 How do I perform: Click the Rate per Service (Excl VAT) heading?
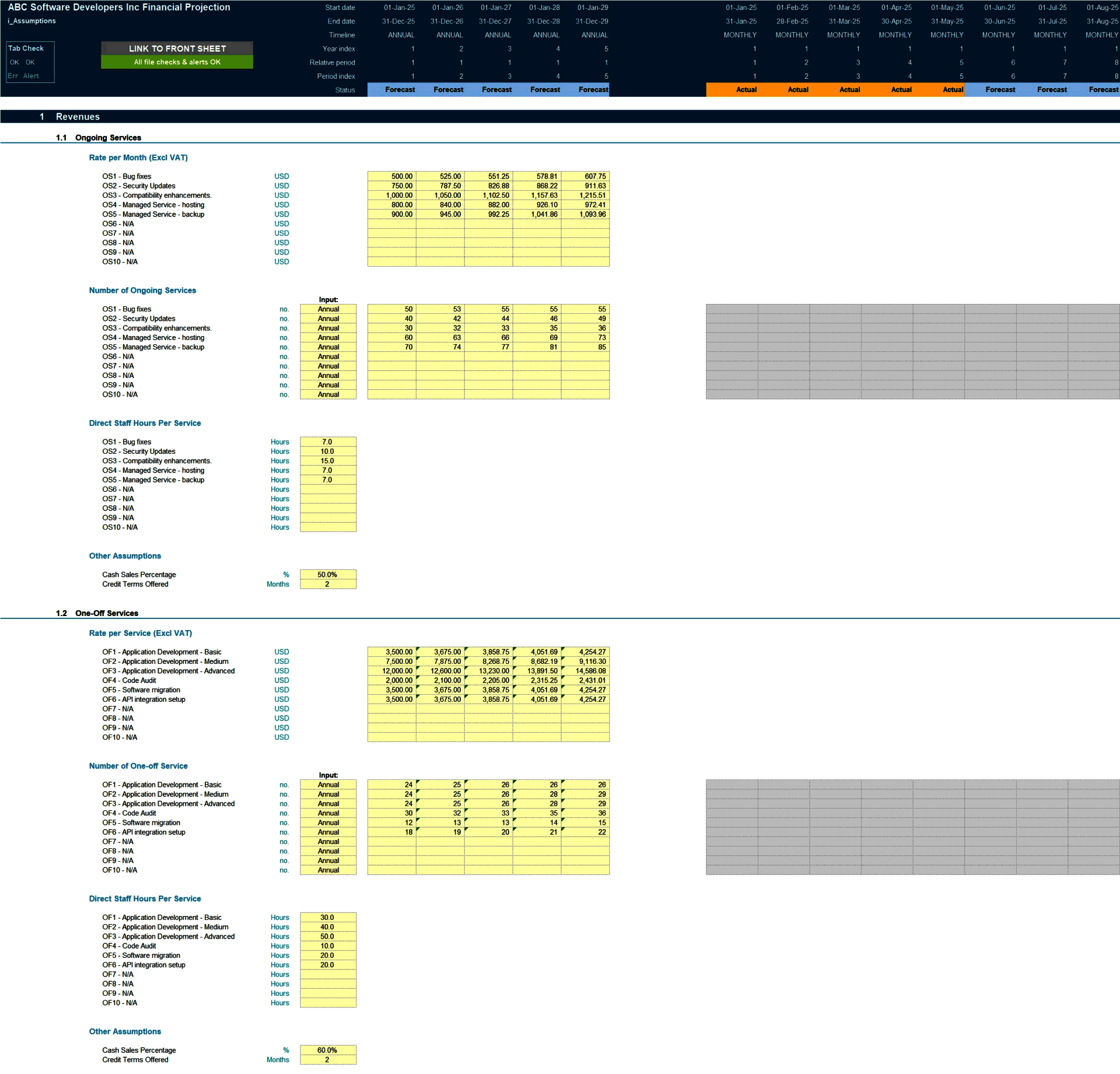(141, 633)
